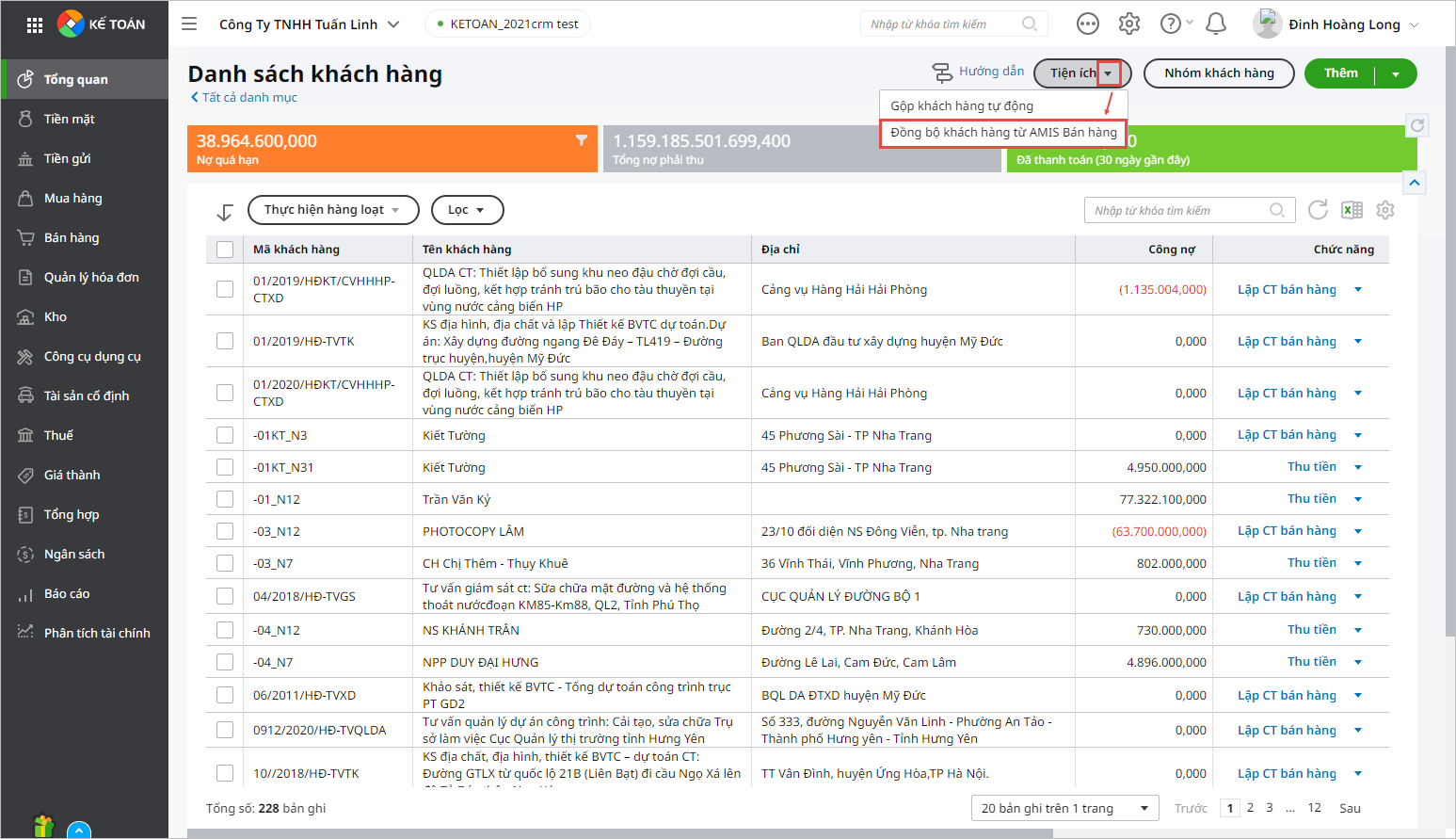Click the customer list search field
The image size is (1456, 839).
pos(1176,211)
